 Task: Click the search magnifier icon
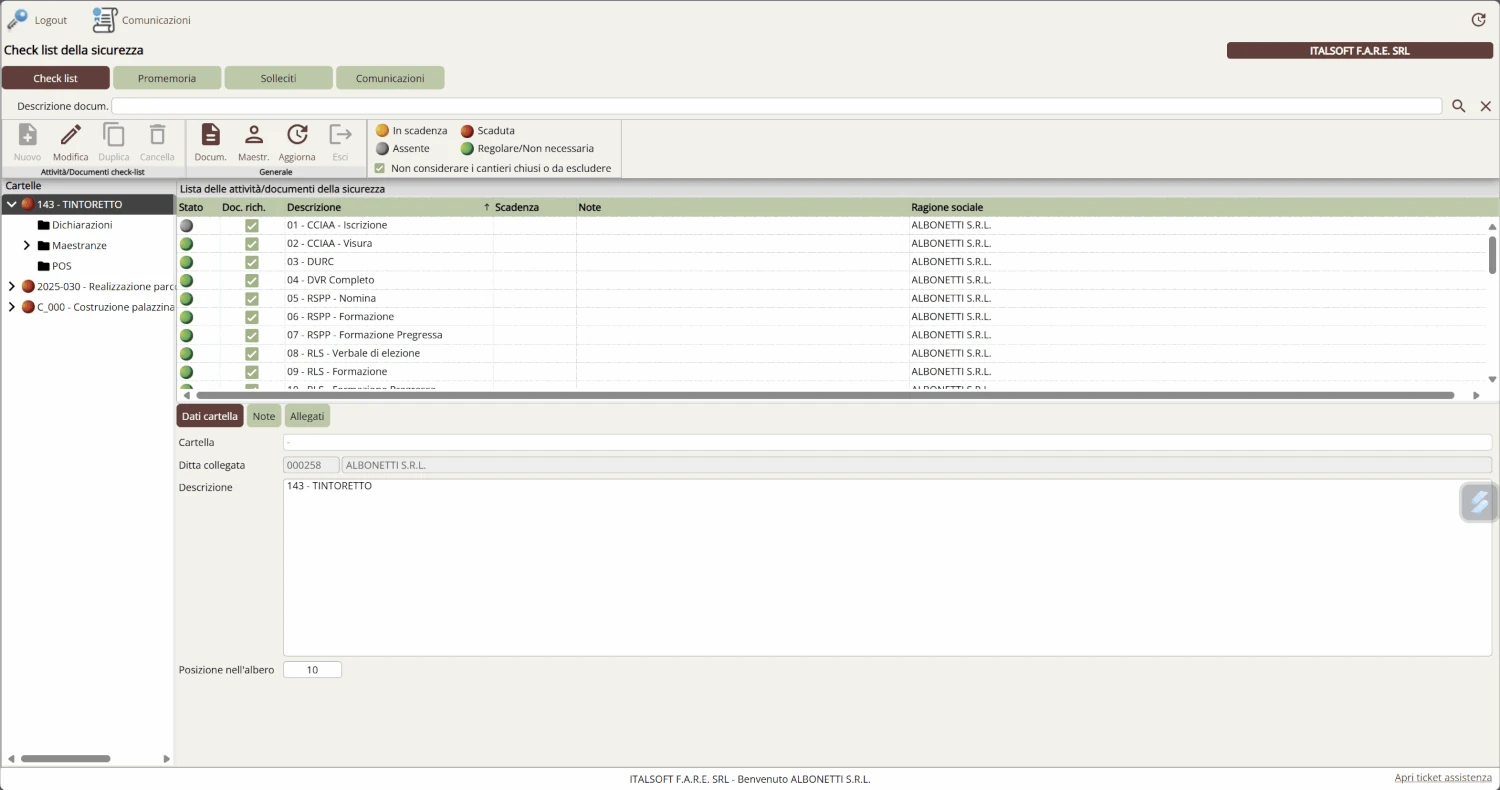(x=1459, y=106)
